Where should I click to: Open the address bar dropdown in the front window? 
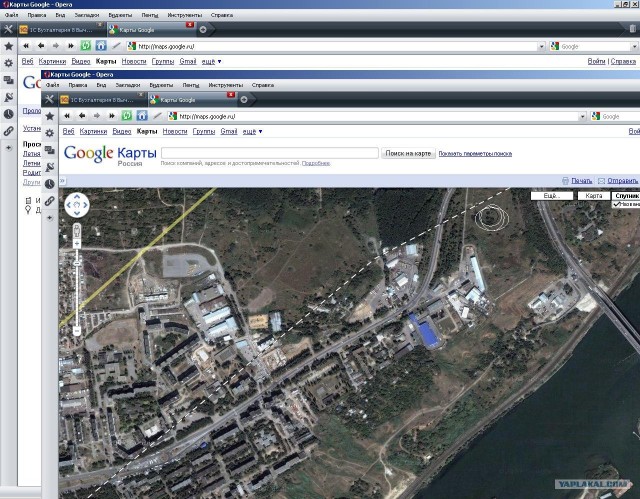582,117
